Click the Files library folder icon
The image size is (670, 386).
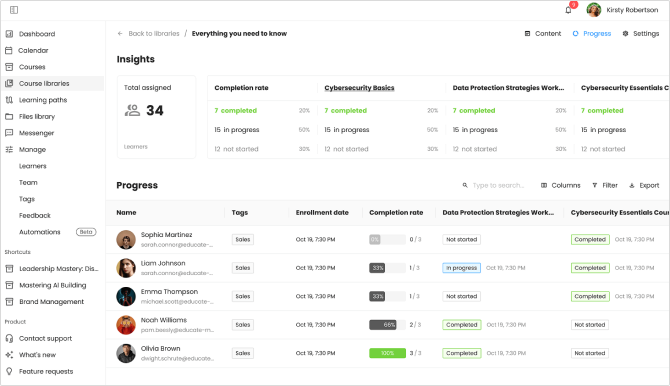click(x=9, y=116)
